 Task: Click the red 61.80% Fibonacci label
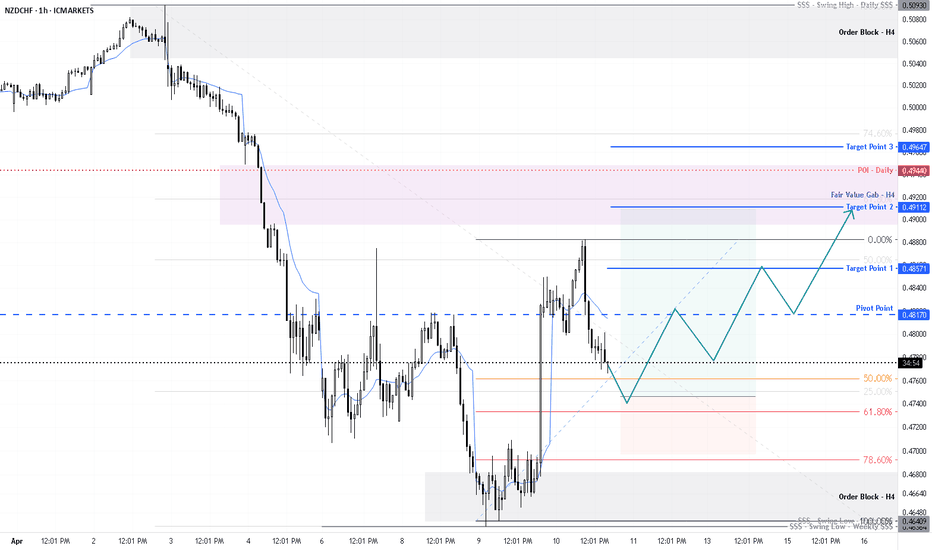pyautogui.click(x=877, y=411)
